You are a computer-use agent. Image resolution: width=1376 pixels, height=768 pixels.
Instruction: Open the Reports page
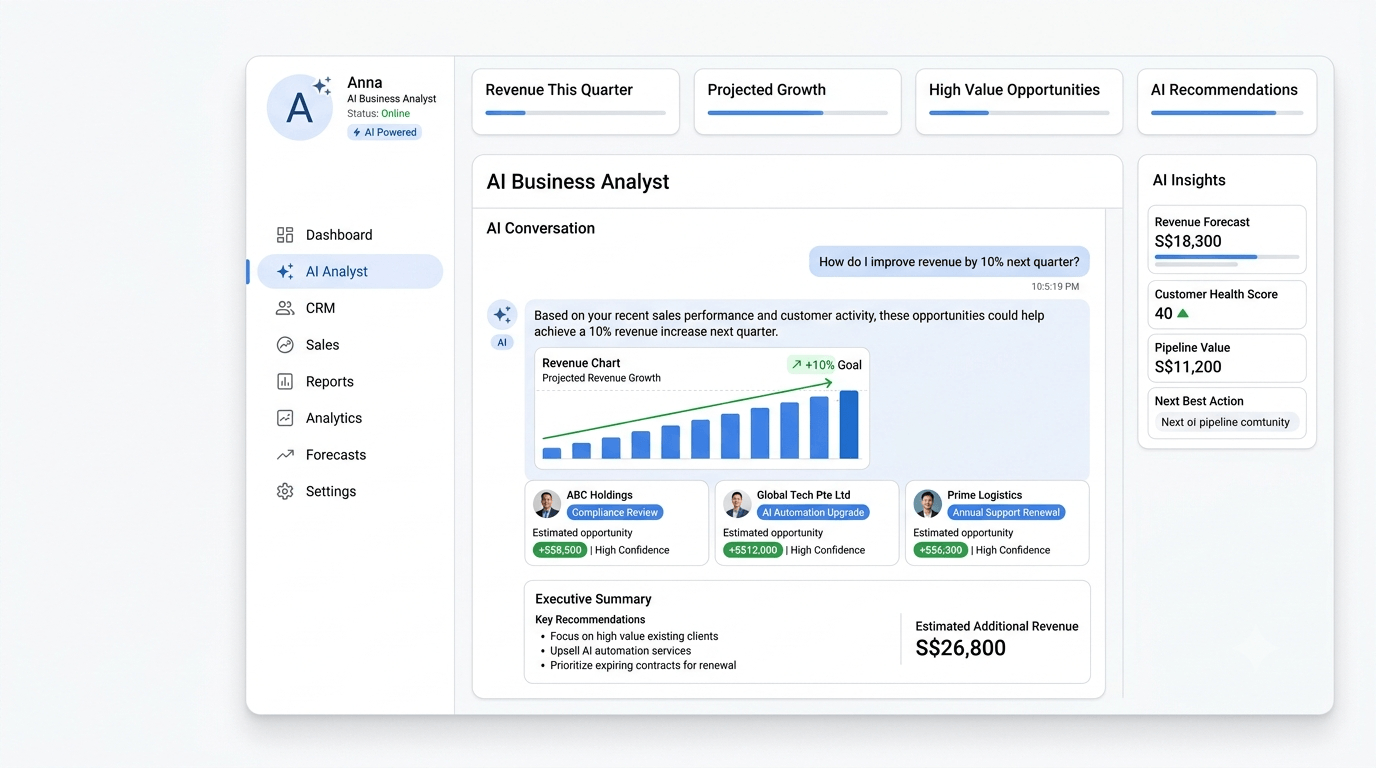tap(350, 382)
